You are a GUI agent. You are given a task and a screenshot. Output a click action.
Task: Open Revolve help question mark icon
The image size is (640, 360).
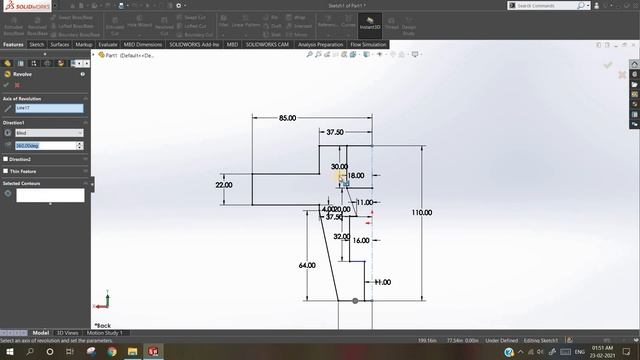pyautogui.click(x=82, y=74)
